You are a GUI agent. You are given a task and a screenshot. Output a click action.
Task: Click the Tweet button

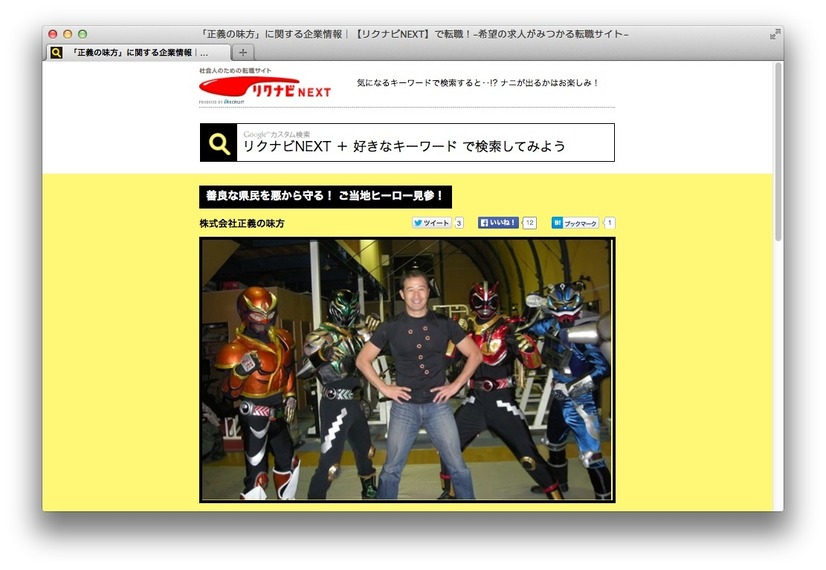click(x=431, y=223)
